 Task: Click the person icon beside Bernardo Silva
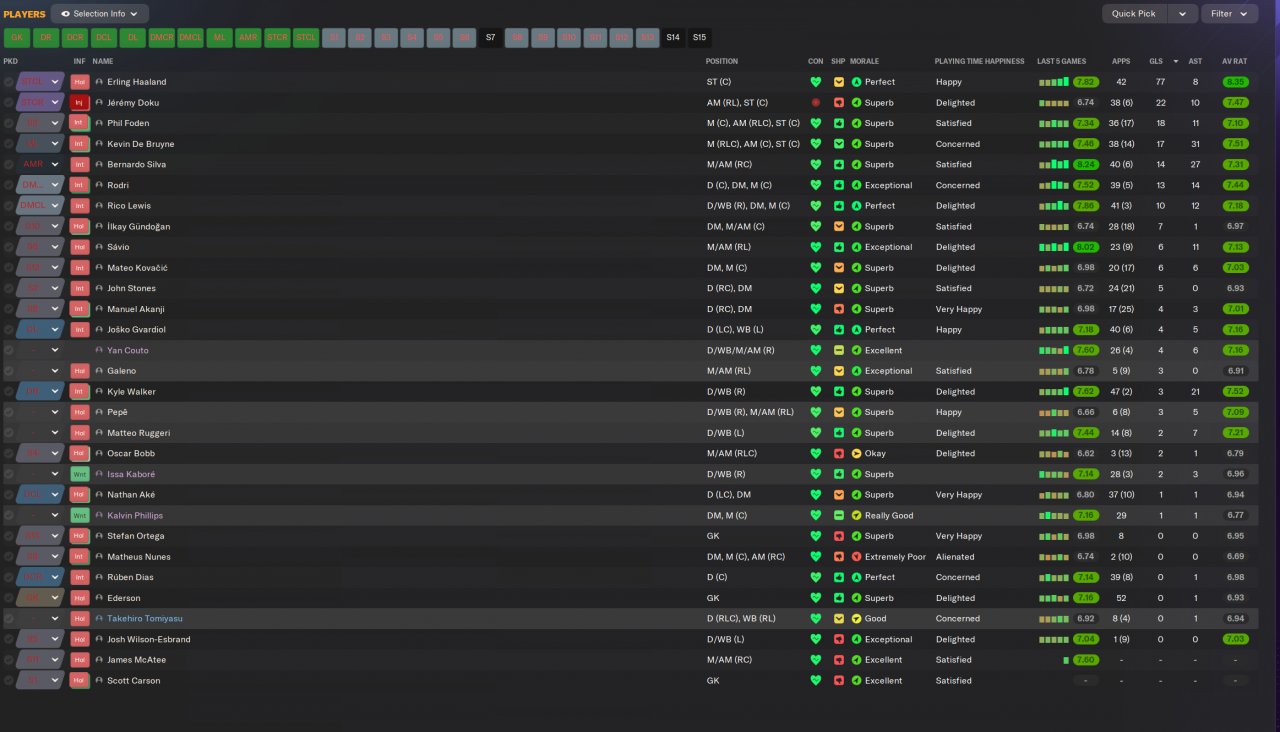(x=99, y=164)
